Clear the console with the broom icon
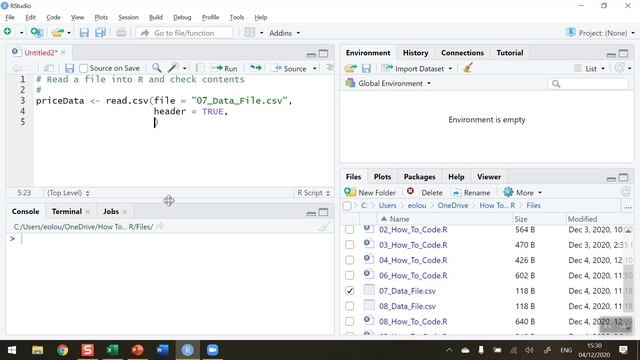 point(324,227)
